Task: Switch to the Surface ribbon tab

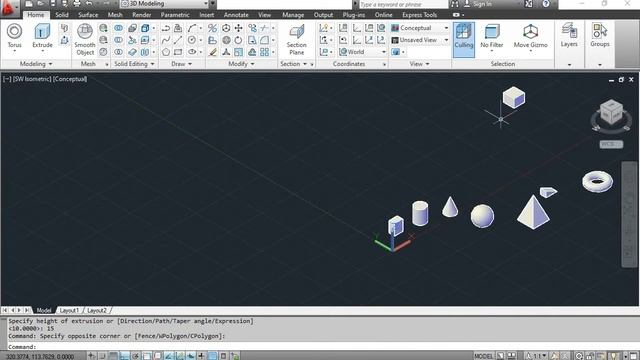Action: pos(88,15)
